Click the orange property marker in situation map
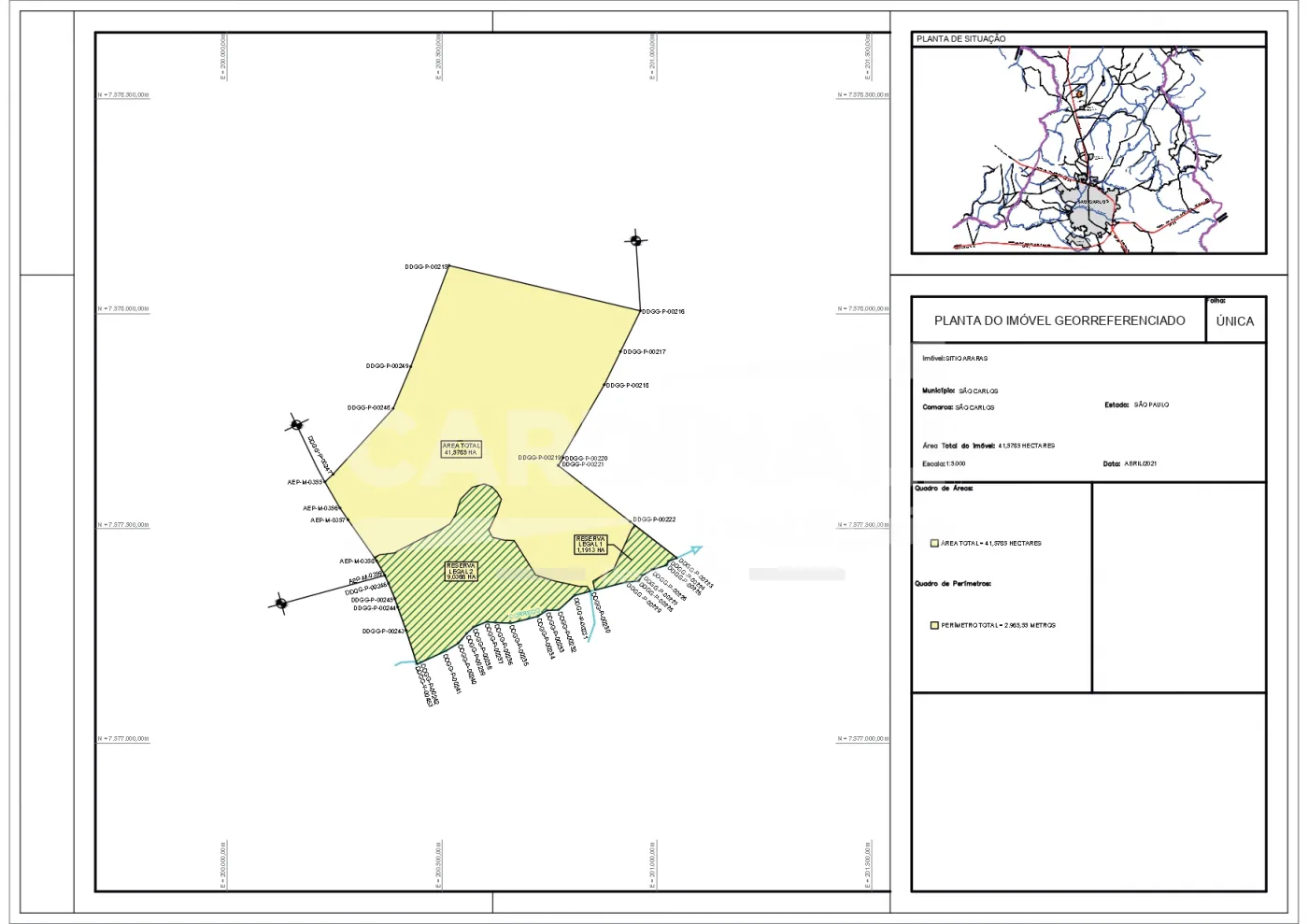 pos(1079,94)
